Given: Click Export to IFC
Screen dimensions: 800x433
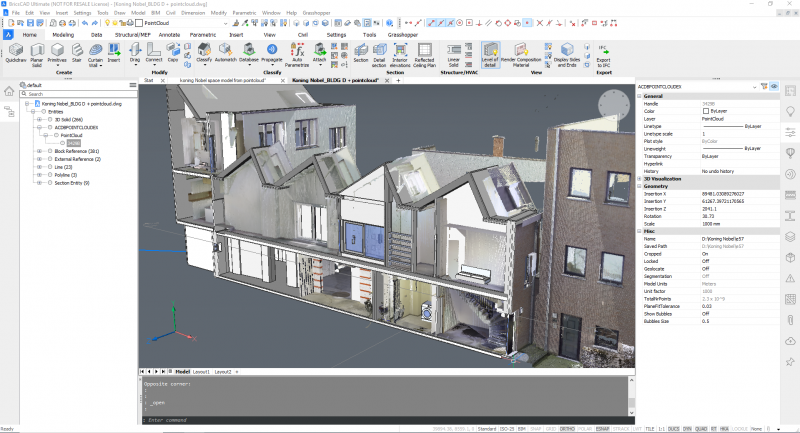Looking at the screenshot, I should click(604, 56).
